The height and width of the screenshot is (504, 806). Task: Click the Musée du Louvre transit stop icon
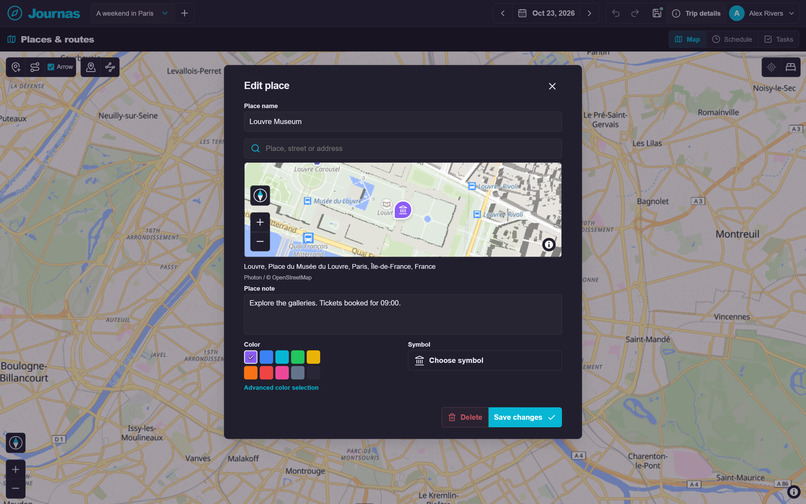click(x=307, y=201)
